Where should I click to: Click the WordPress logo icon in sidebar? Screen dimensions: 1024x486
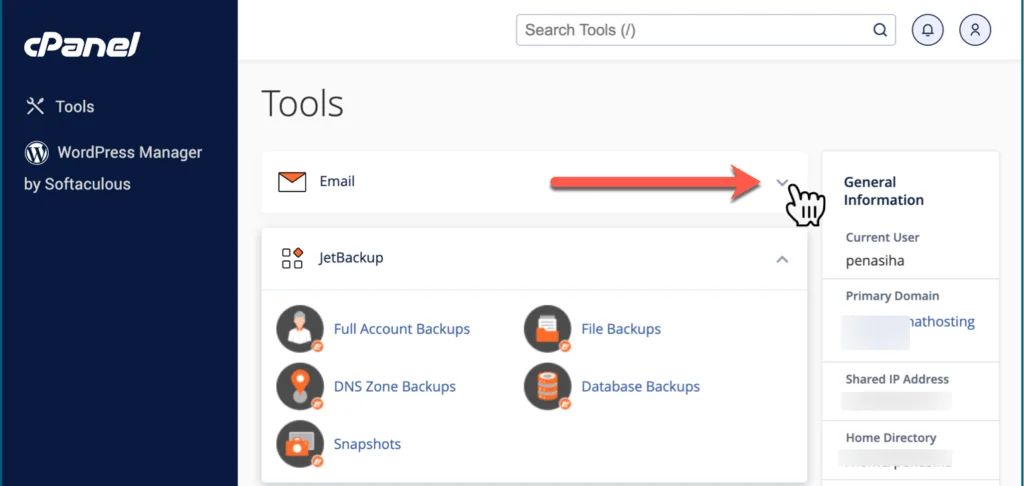pyautogui.click(x=37, y=153)
